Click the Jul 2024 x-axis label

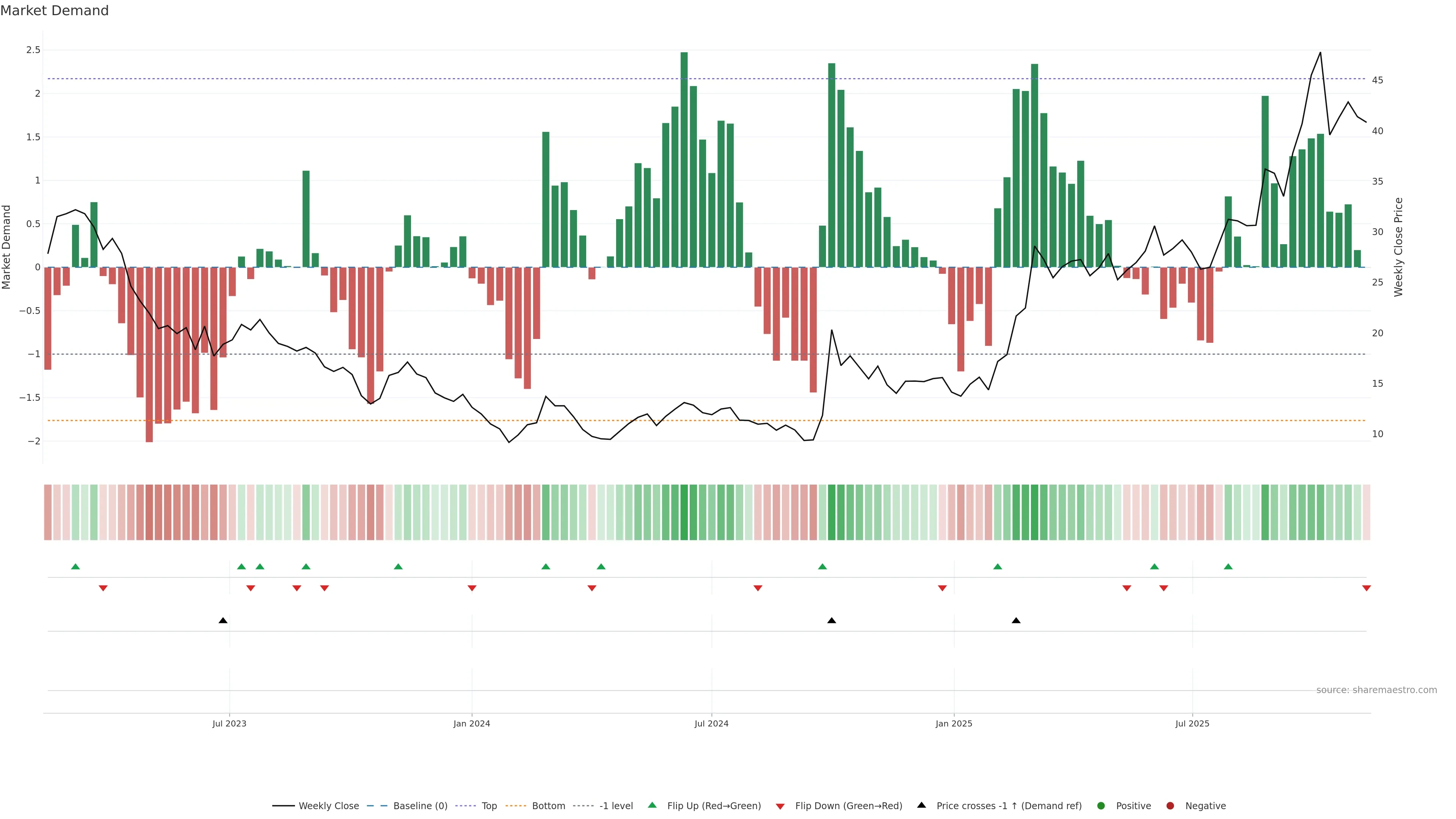711,724
